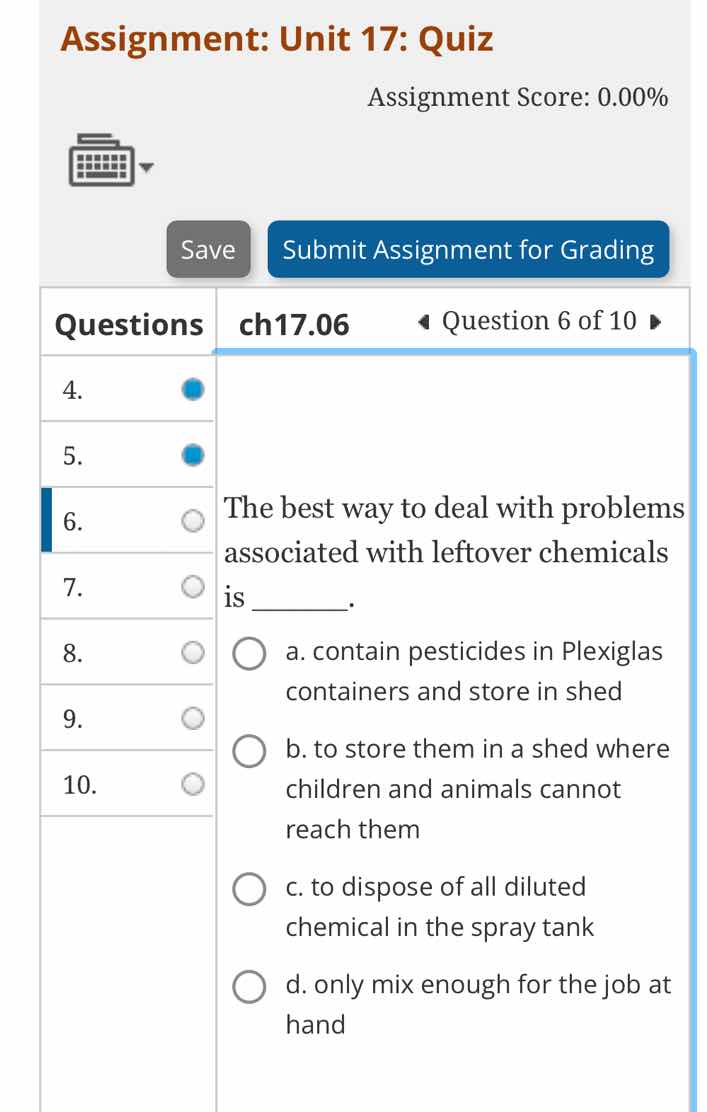Select answer b store in a shed
The width and height of the screenshot is (707, 1112).
click(249, 751)
